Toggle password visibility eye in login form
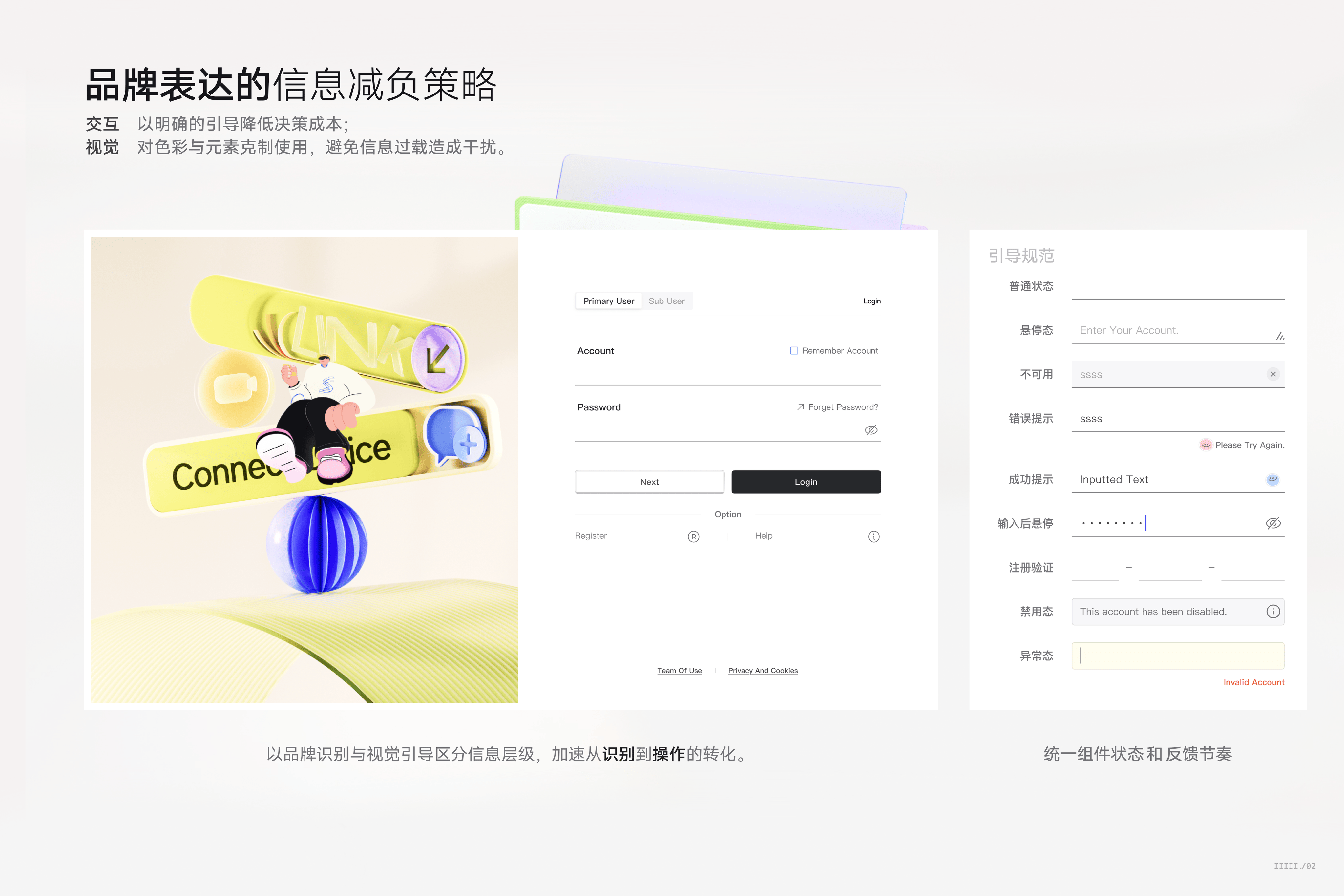Screen dimensions: 1344x896 (871, 430)
